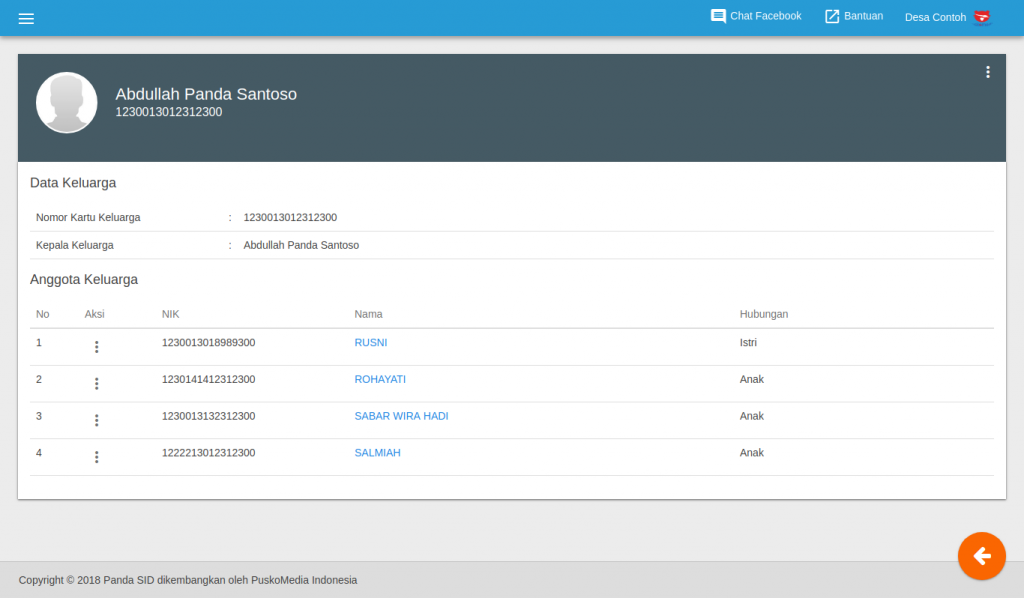Click the Hubungan column header
Screen dimensions: 1024x598
click(x=764, y=314)
